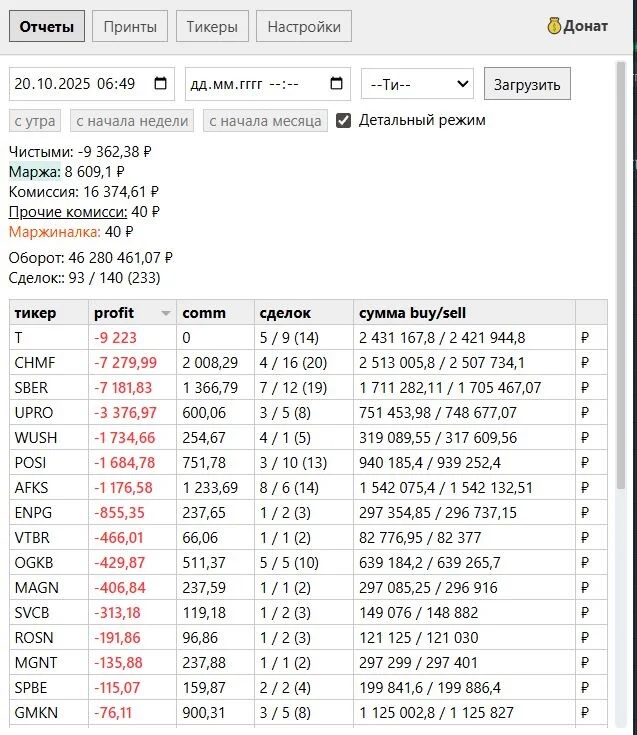The width and height of the screenshot is (637, 735).
Task: Click profit value -9 223
Action: tap(115, 338)
